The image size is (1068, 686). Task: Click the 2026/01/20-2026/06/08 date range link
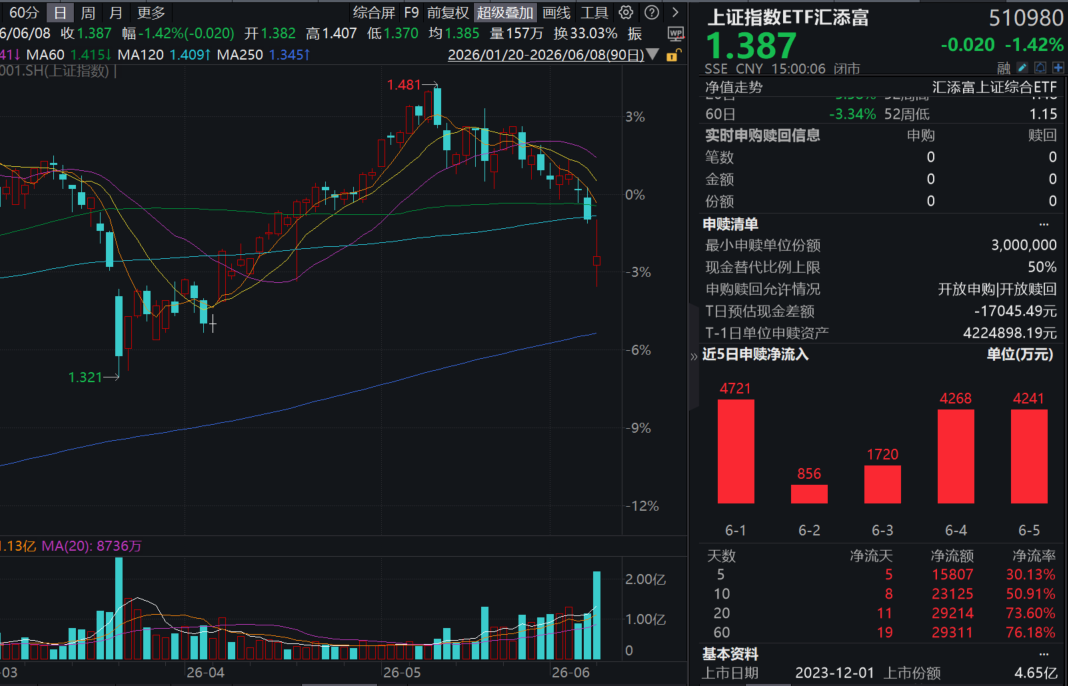click(x=546, y=54)
